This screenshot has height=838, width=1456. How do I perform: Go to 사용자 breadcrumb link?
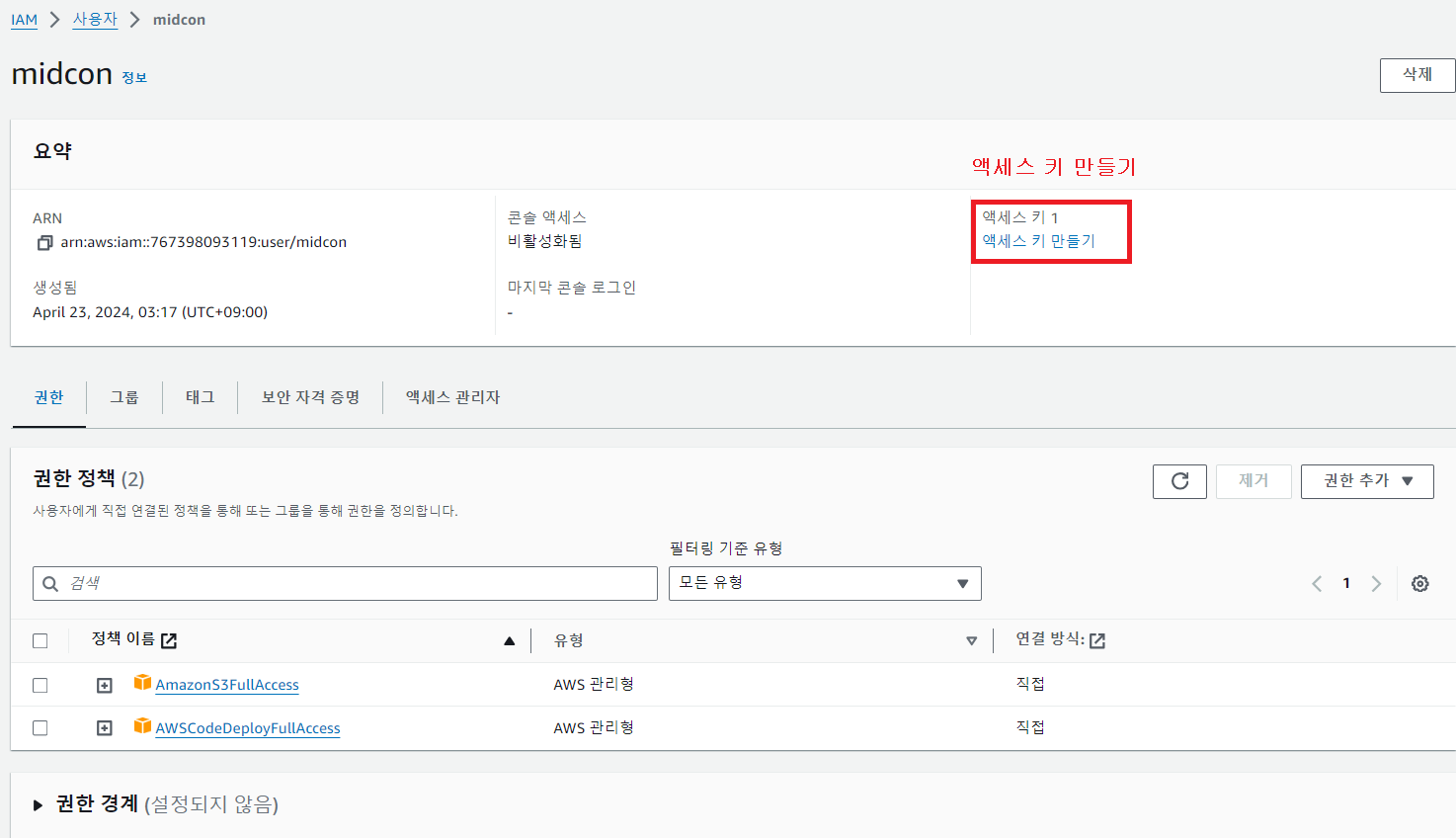95,20
